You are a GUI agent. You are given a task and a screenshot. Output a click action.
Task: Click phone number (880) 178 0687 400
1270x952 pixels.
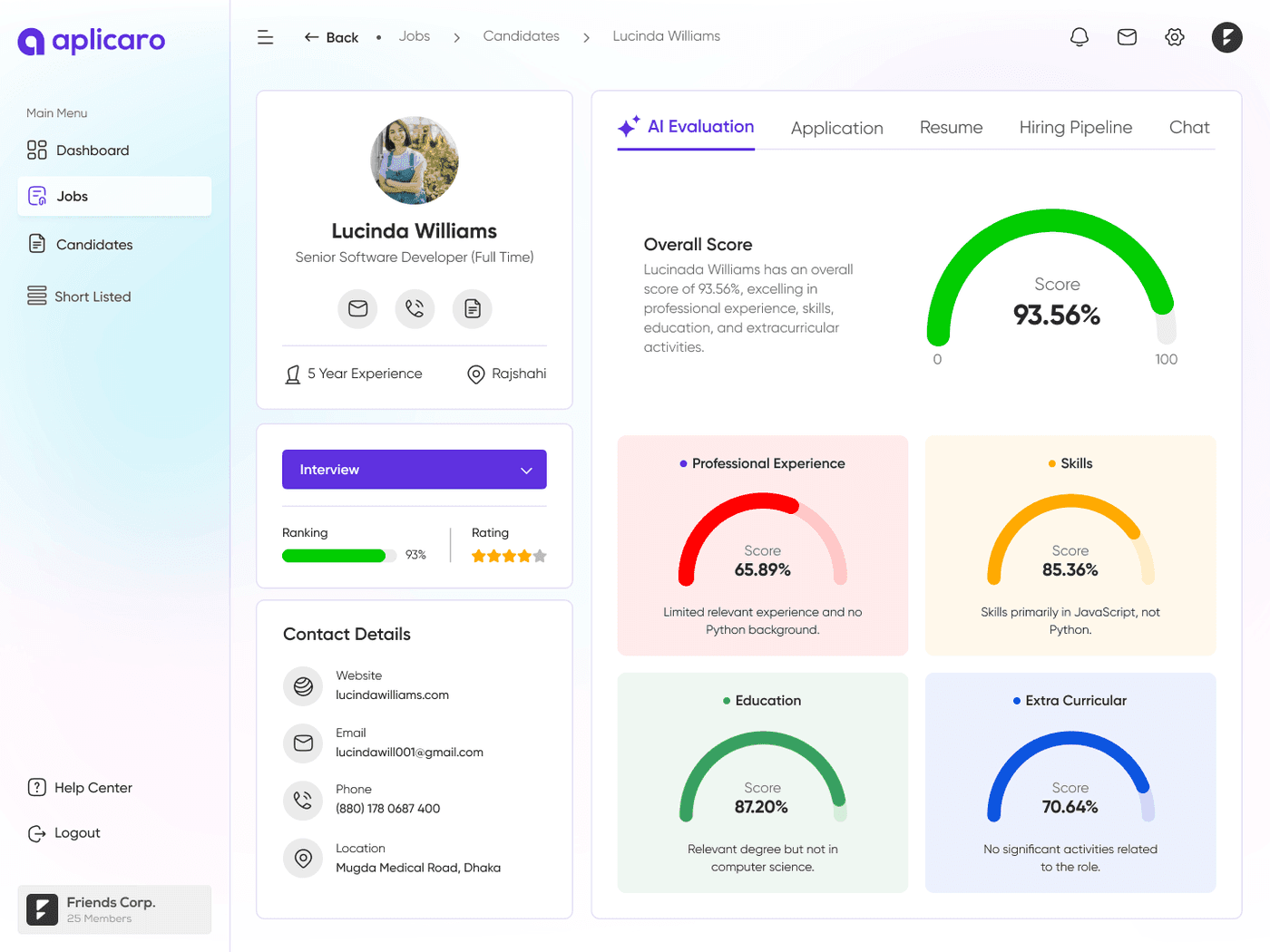[388, 809]
